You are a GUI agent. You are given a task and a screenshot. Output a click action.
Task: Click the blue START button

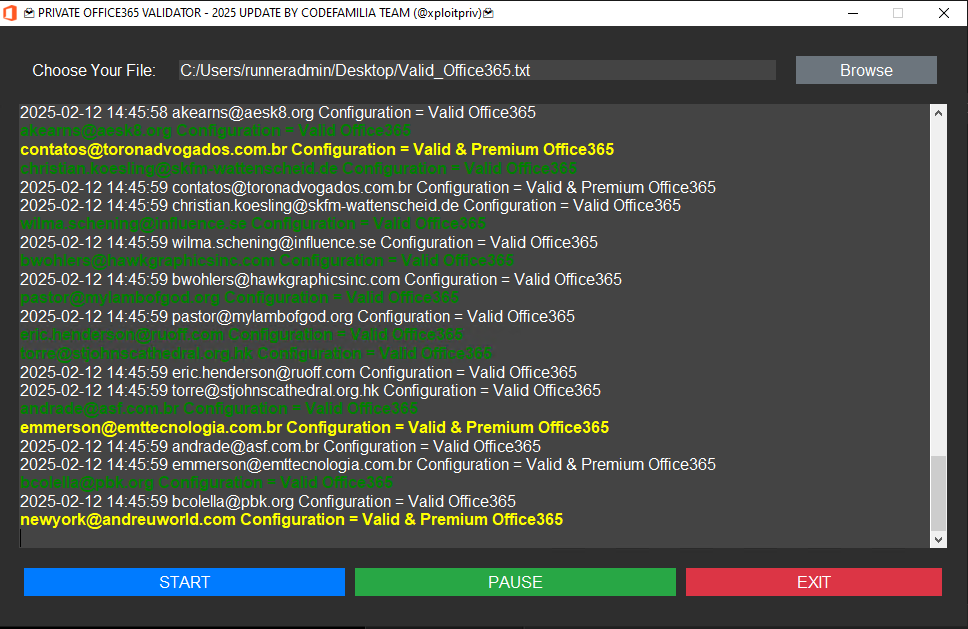185,582
